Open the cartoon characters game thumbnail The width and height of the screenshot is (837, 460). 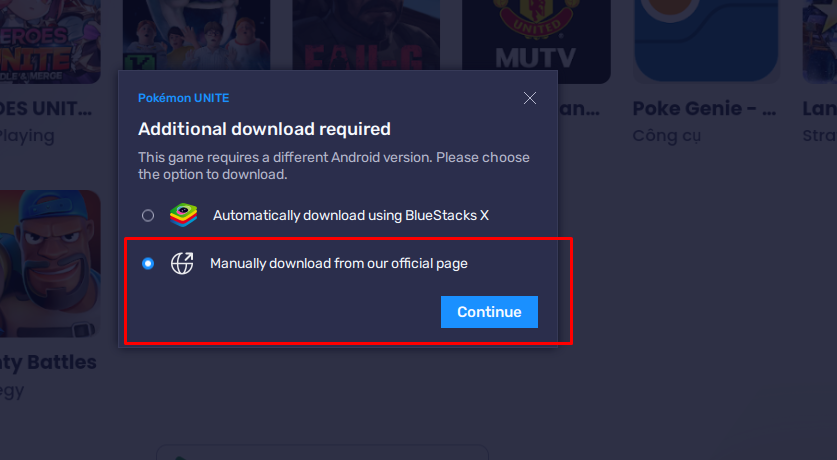click(x=196, y=35)
